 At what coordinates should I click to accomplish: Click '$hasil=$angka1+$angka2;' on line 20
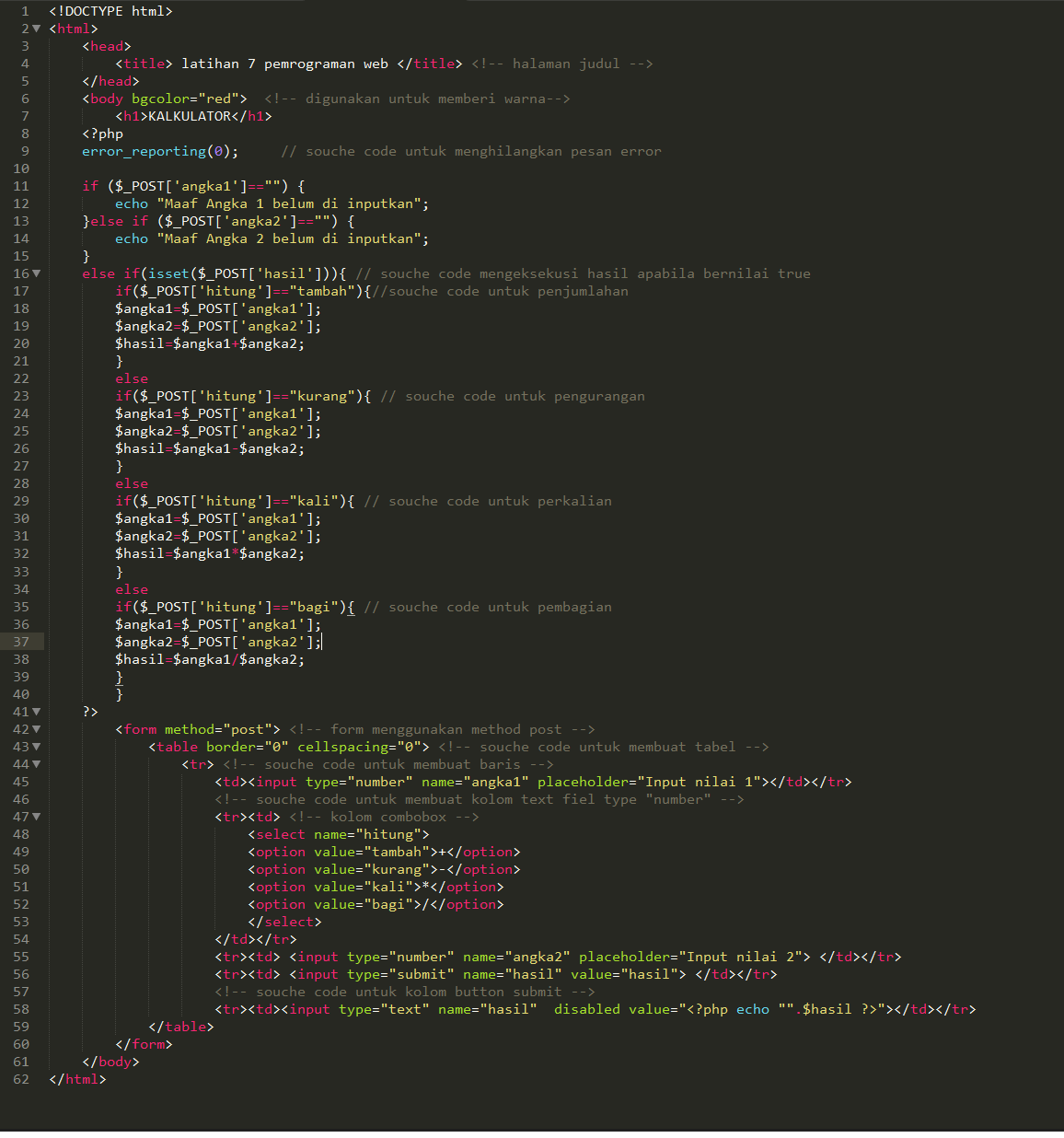pos(210,343)
